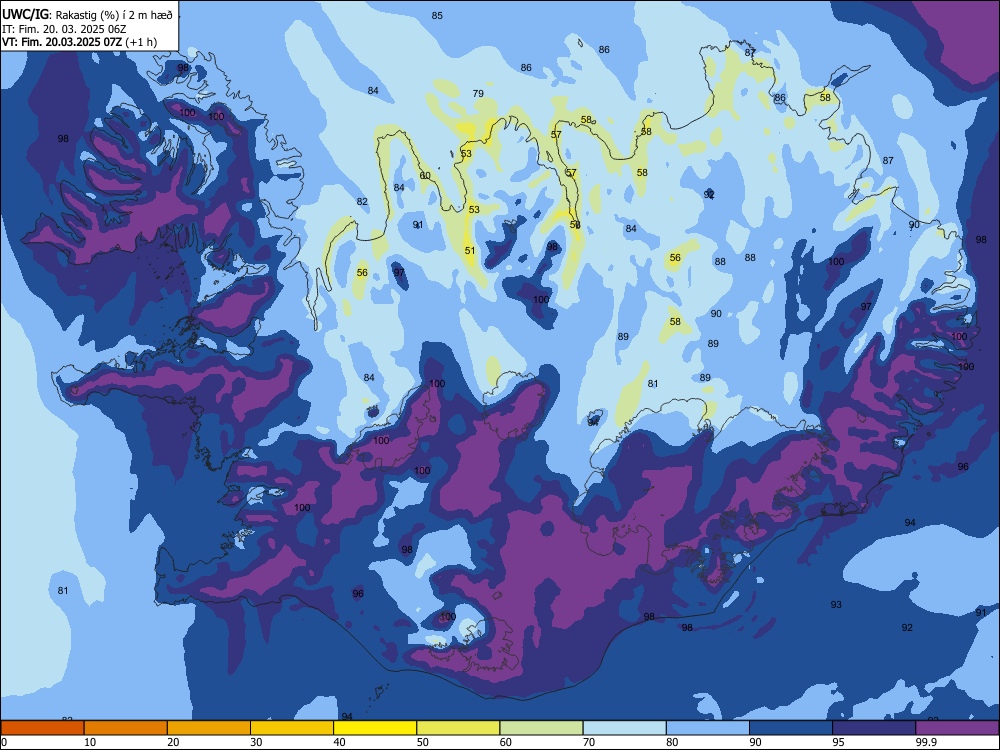The height and width of the screenshot is (750, 1000).
Task: Click the dark orange 0–10 legend swatch
Action: pos(42,728)
